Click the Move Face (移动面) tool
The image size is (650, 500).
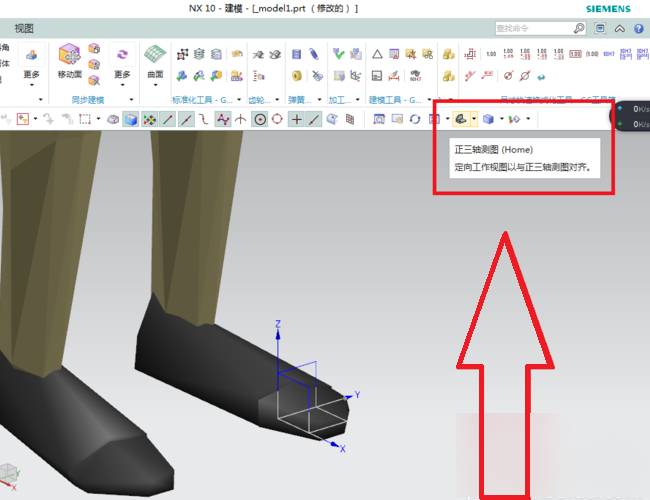pos(69,61)
